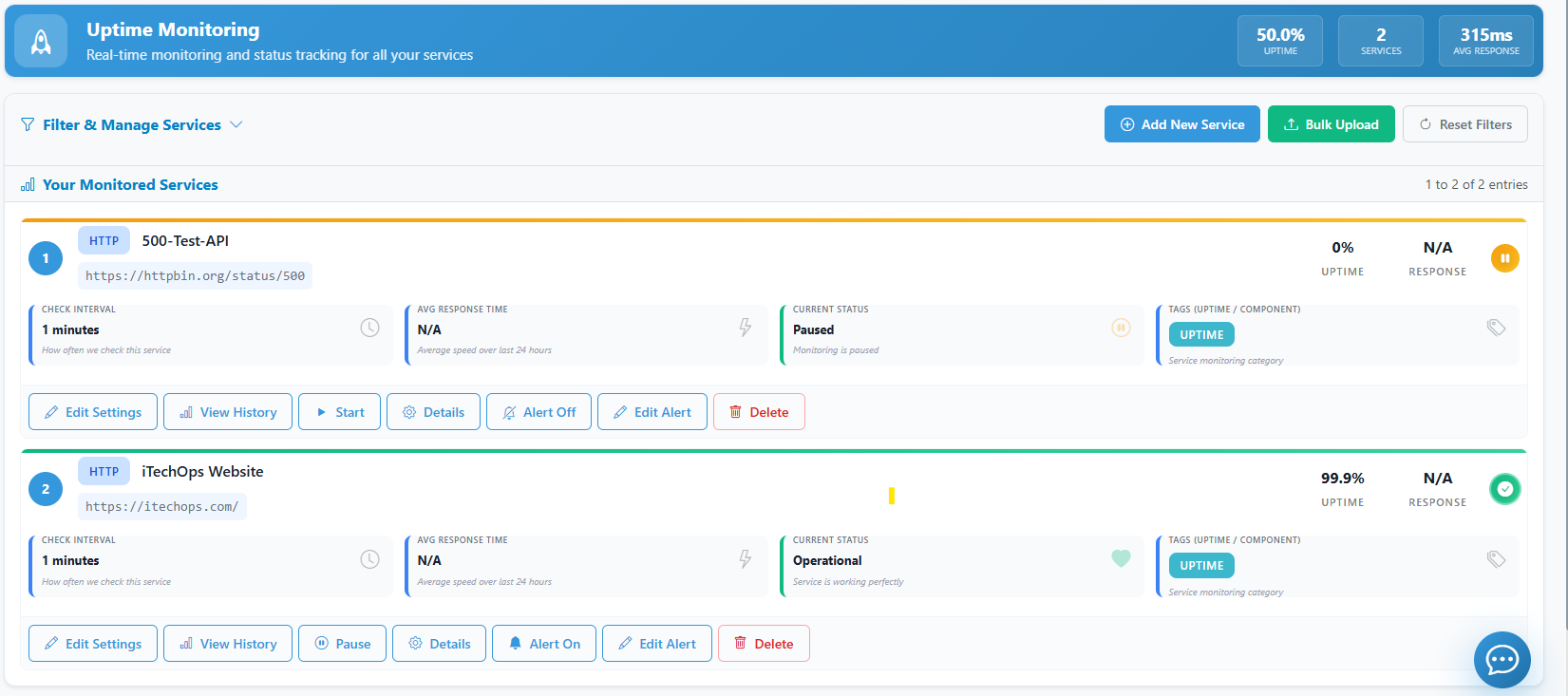Click the green operational check icon for iTechOps Website
The height and width of the screenshot is (696, 1568).
pyautogui.click(x=1504, y=489)
